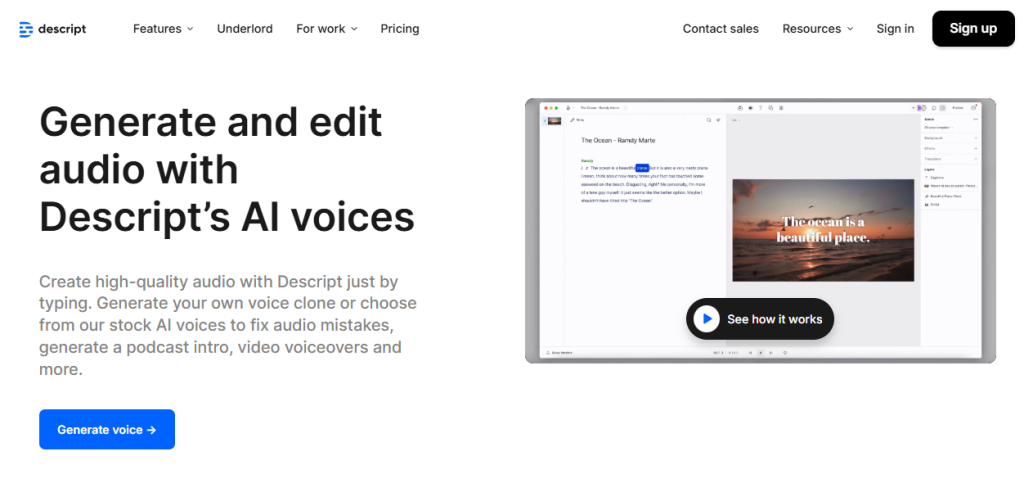The width and height of the screenshot is (1024, 492).
Task: Click Show timeline at the preview's bottom left
Action: [x=559, y=353]
